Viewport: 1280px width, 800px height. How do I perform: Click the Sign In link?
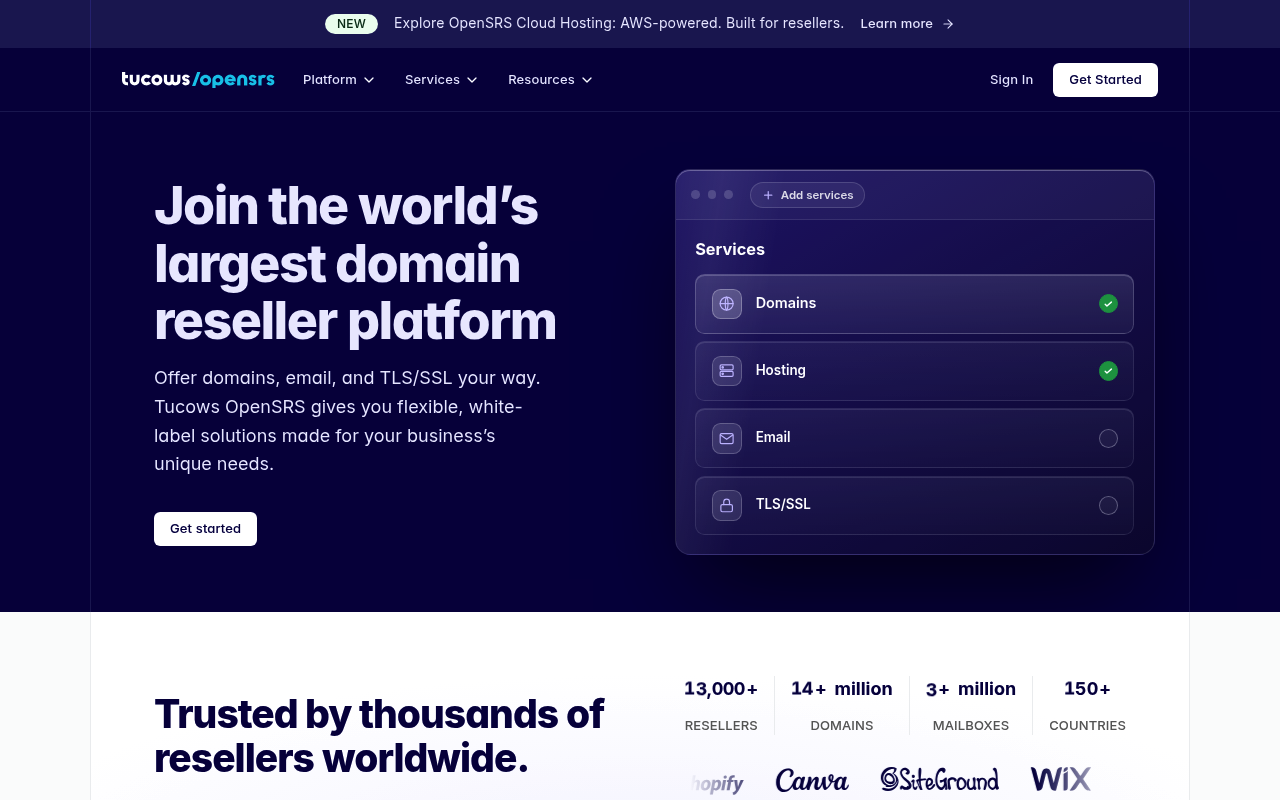[1011, 80]
